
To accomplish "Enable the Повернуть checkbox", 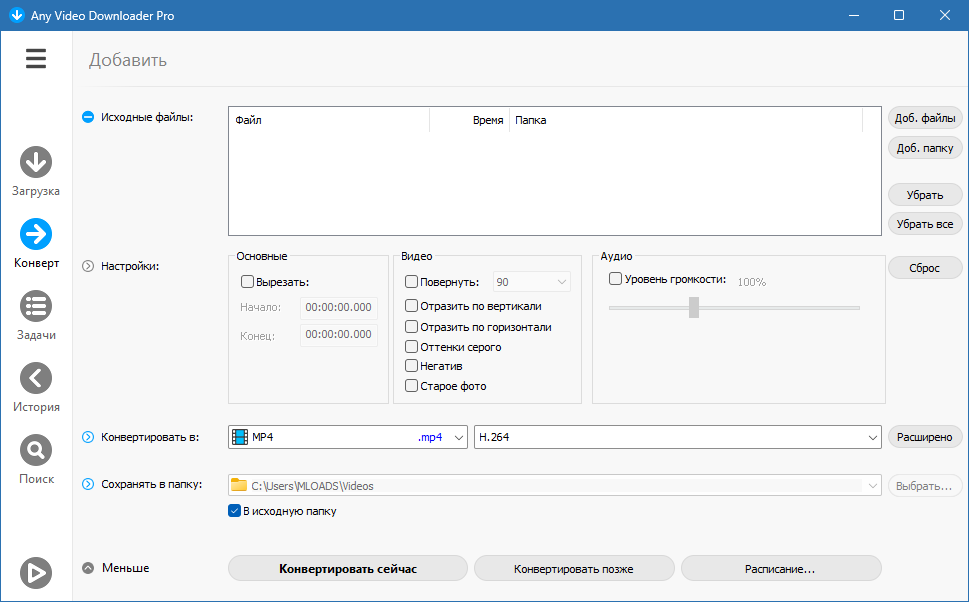I will [411, 282].
